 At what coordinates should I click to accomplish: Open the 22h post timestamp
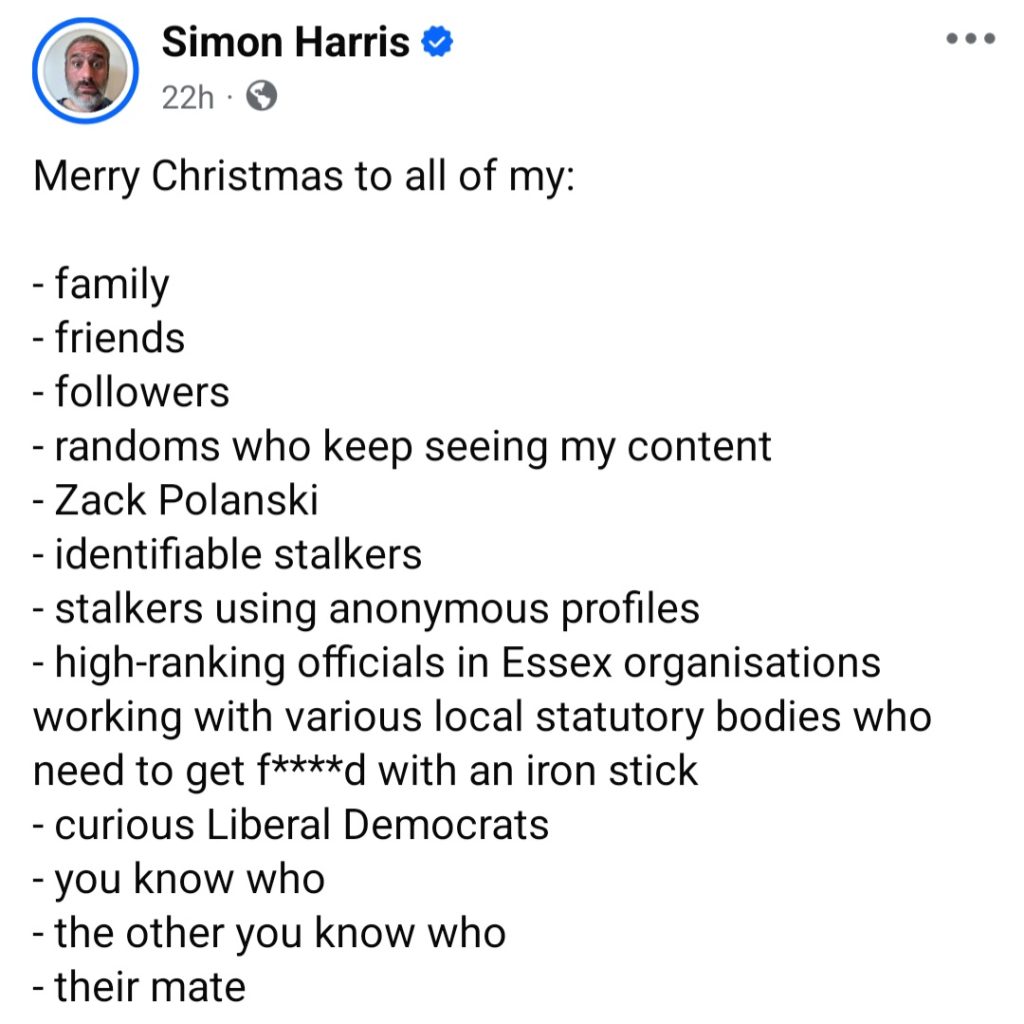coord(188,97)
